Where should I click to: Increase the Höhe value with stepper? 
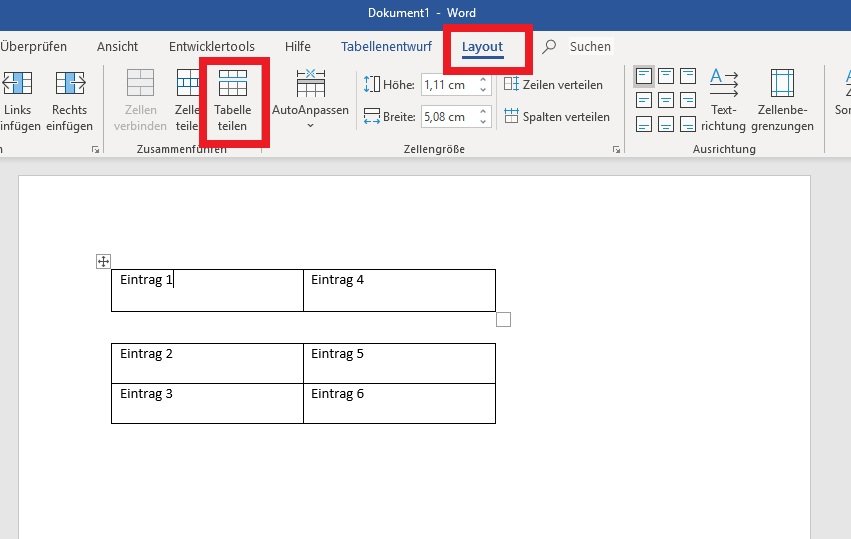tap(483, 80)
